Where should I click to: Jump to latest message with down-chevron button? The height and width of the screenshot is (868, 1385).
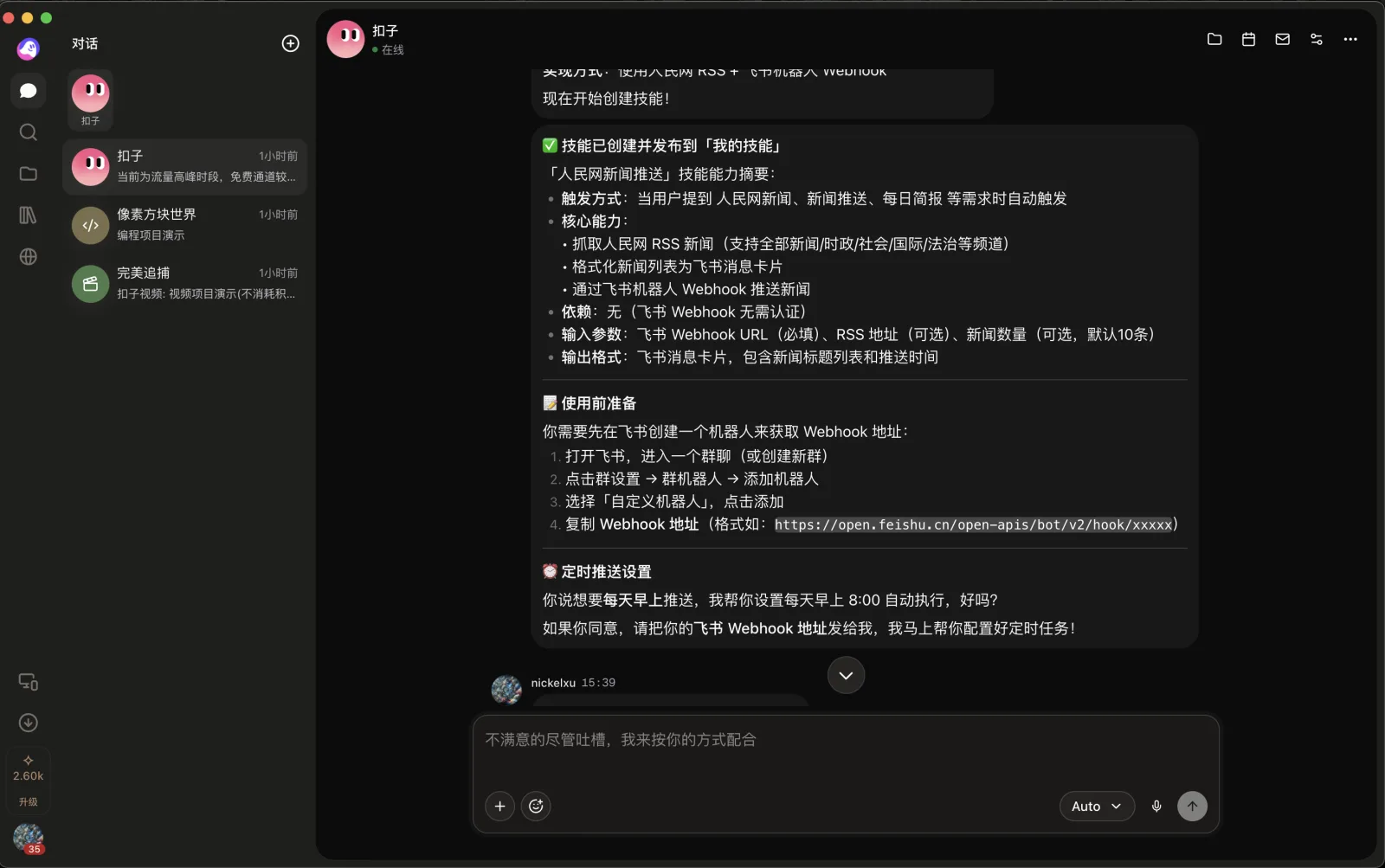pos(846,675)
